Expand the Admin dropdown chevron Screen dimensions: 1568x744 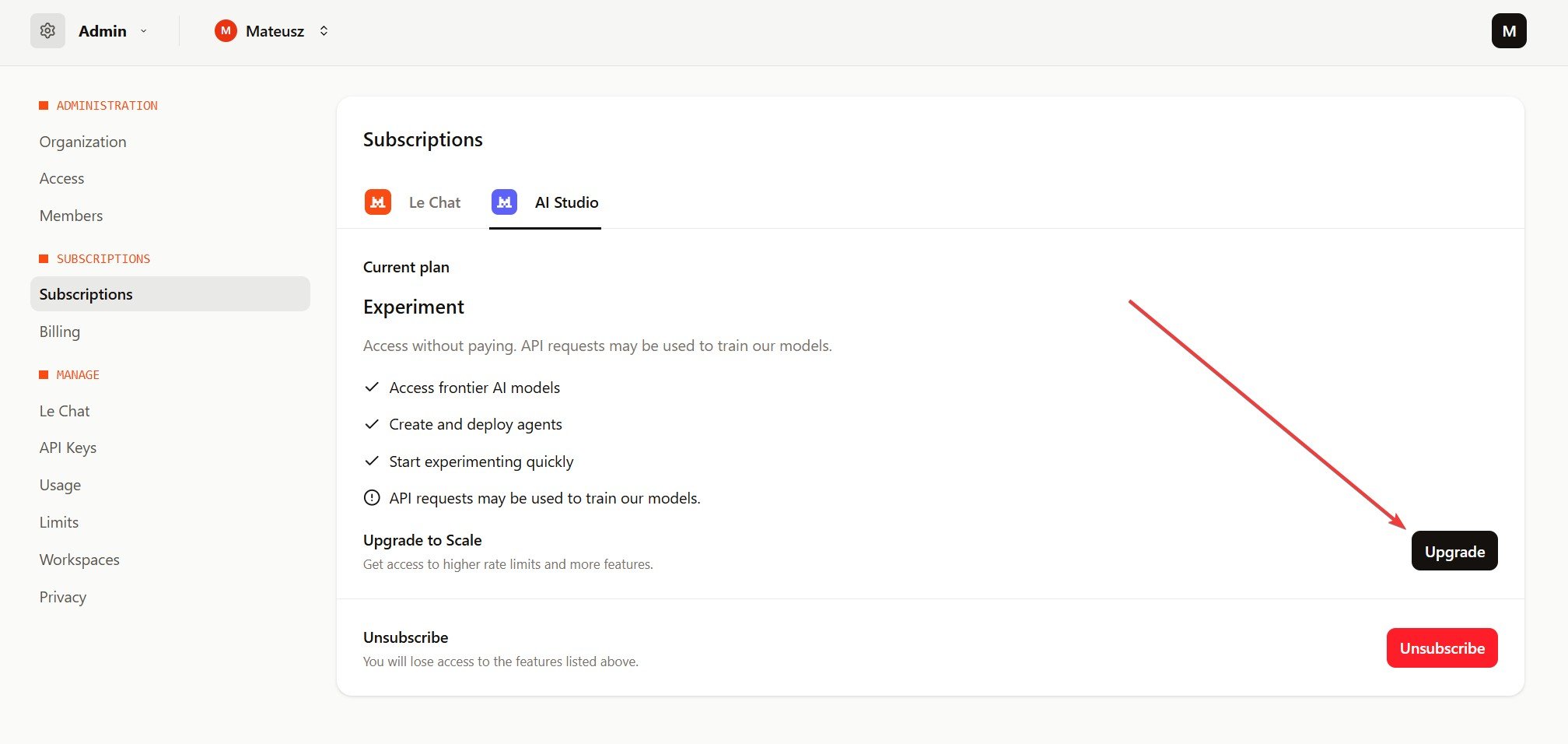coord(144,31)
